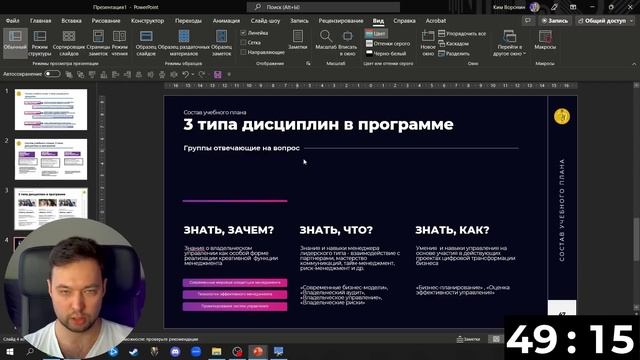Open the Файл menu
The width and height of the screenshot is (640, 360).
point(13,20)
